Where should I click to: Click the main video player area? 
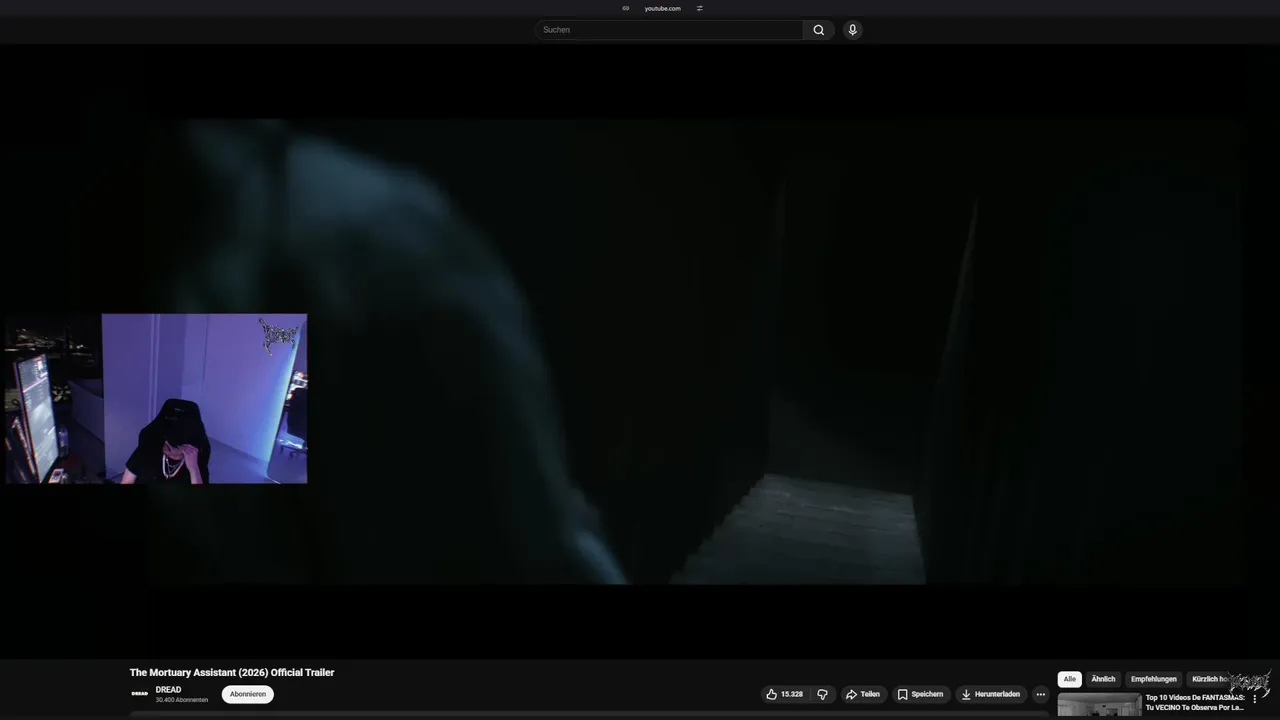coord(640,350)
